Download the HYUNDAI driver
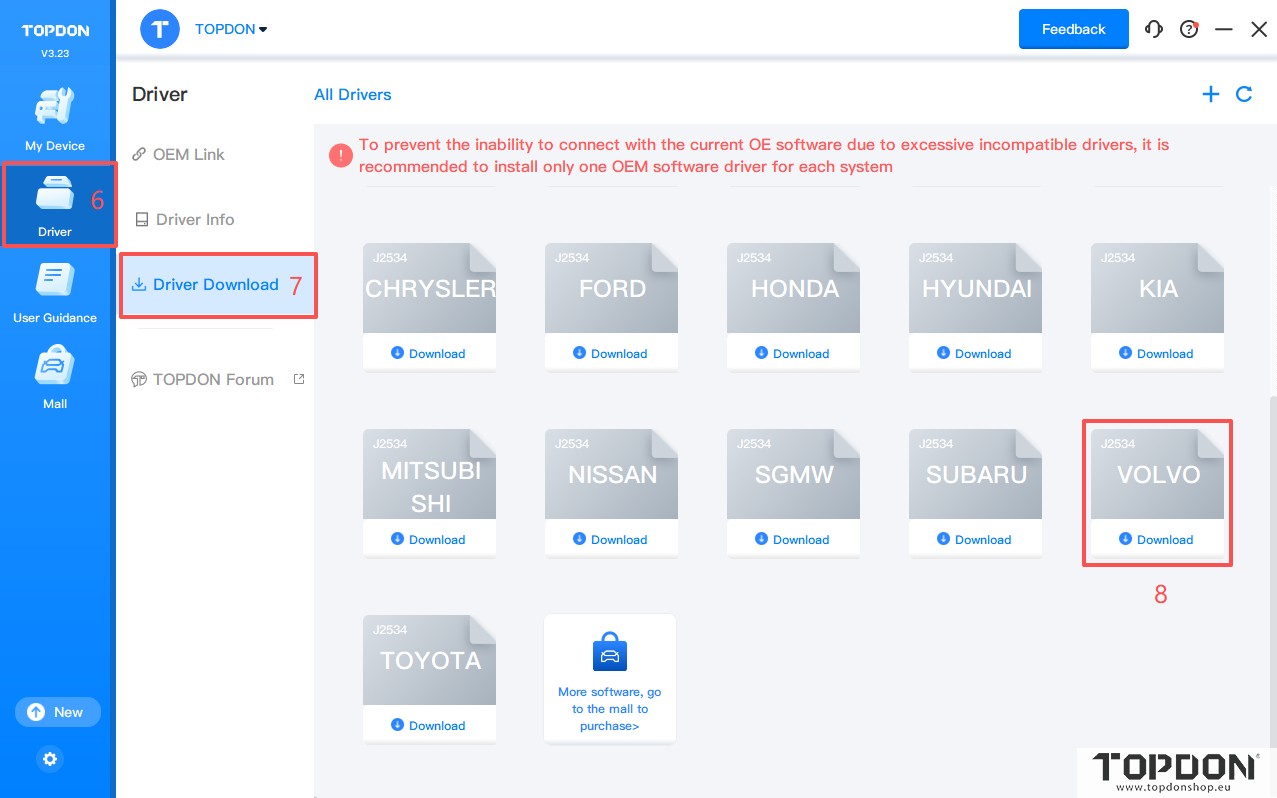1277x798 pixels. pos(975,353)
